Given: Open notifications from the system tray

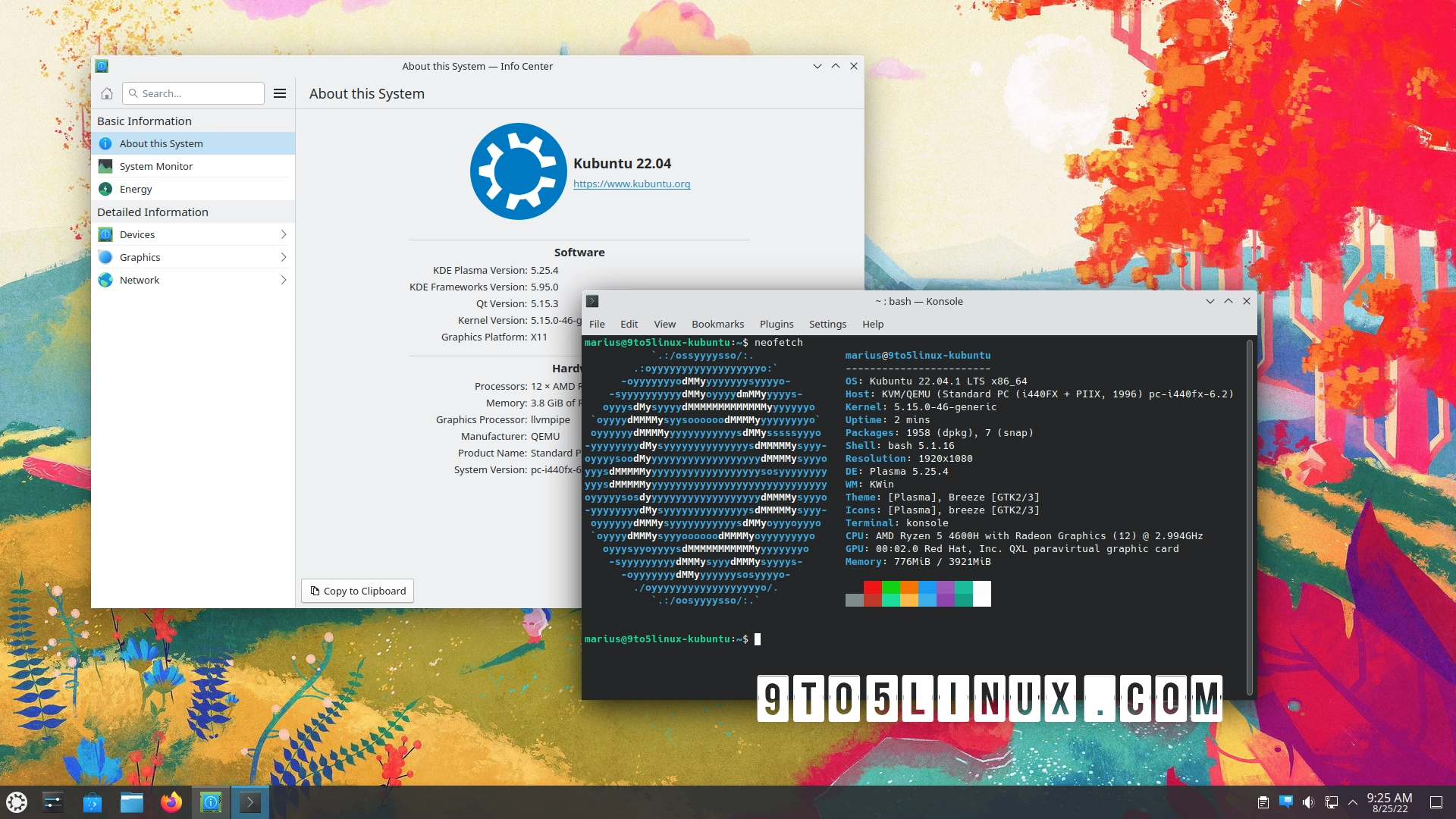Looking at the screenshot, I should tap(1287, 802).
